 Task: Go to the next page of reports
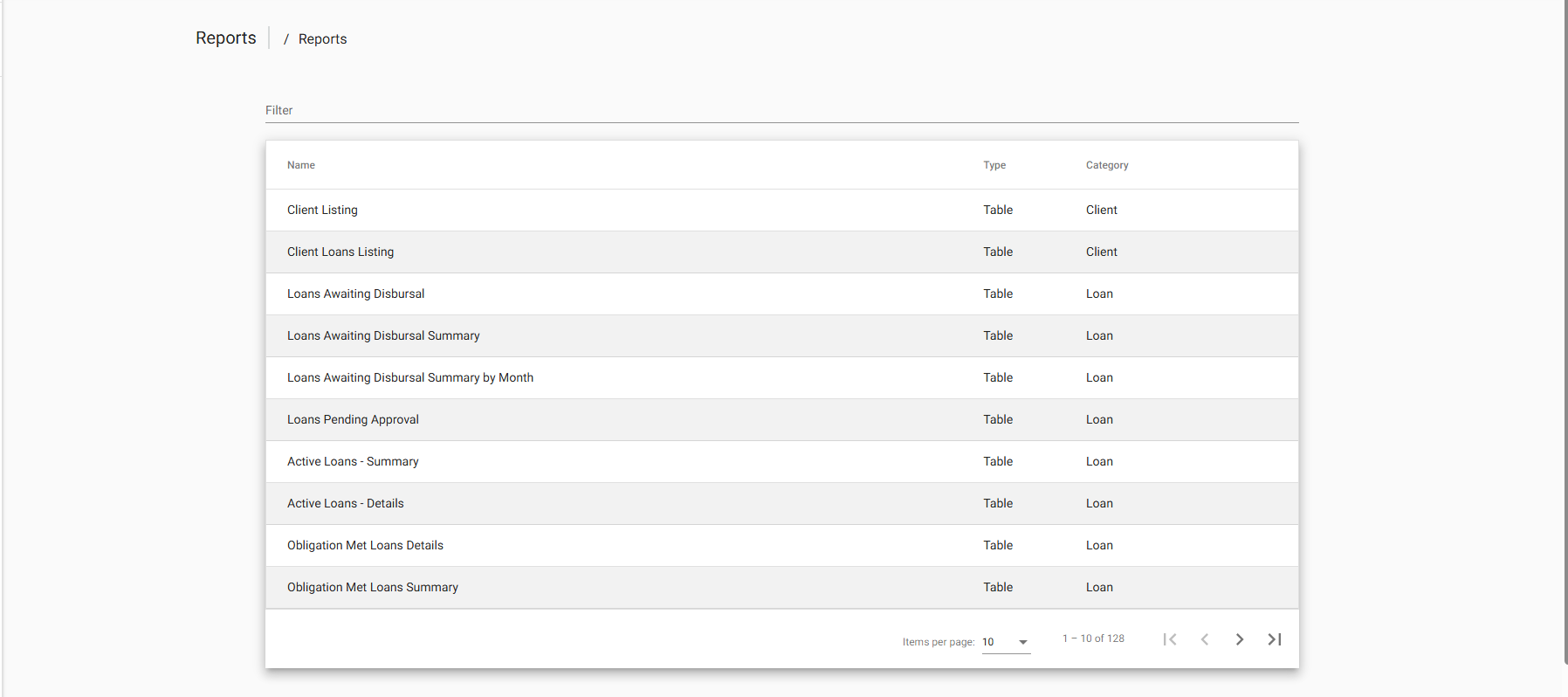click(1239, 639)
